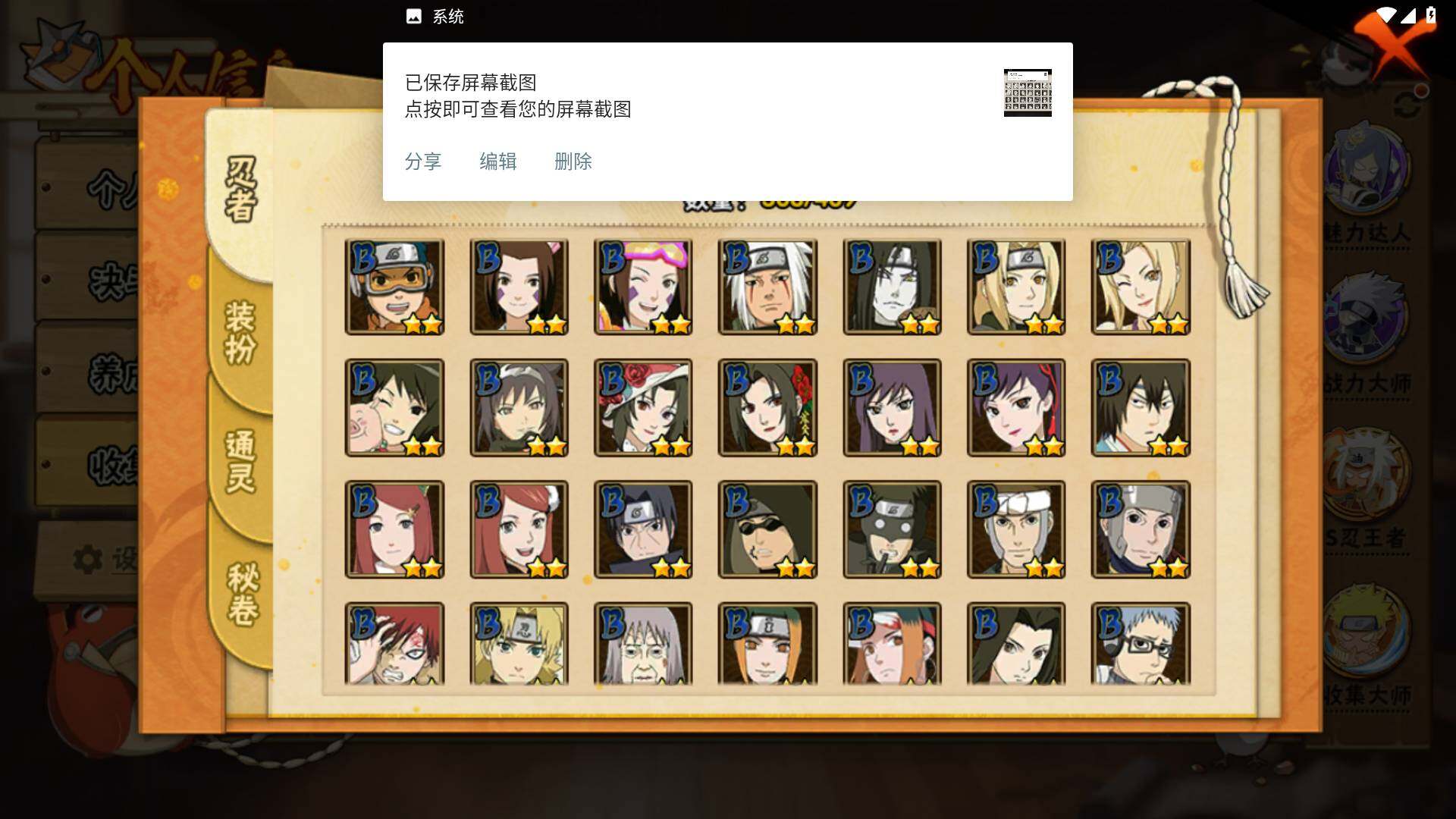Switch to the 忍者 tab
Image resolution: width=1456 pixels, height=819 pixels.
point(241,190)
